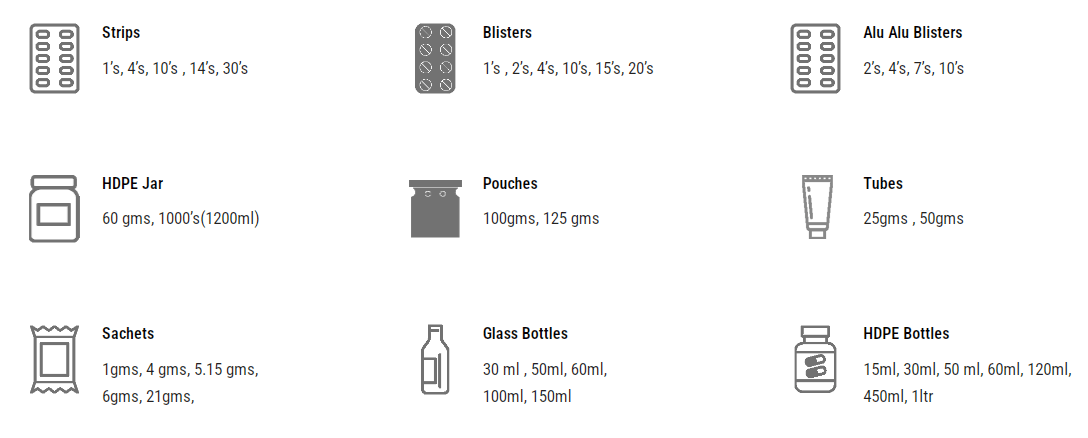The image size is (1088, 438).
Task: Click the Blisters pill pack icon
Action: 435,59
